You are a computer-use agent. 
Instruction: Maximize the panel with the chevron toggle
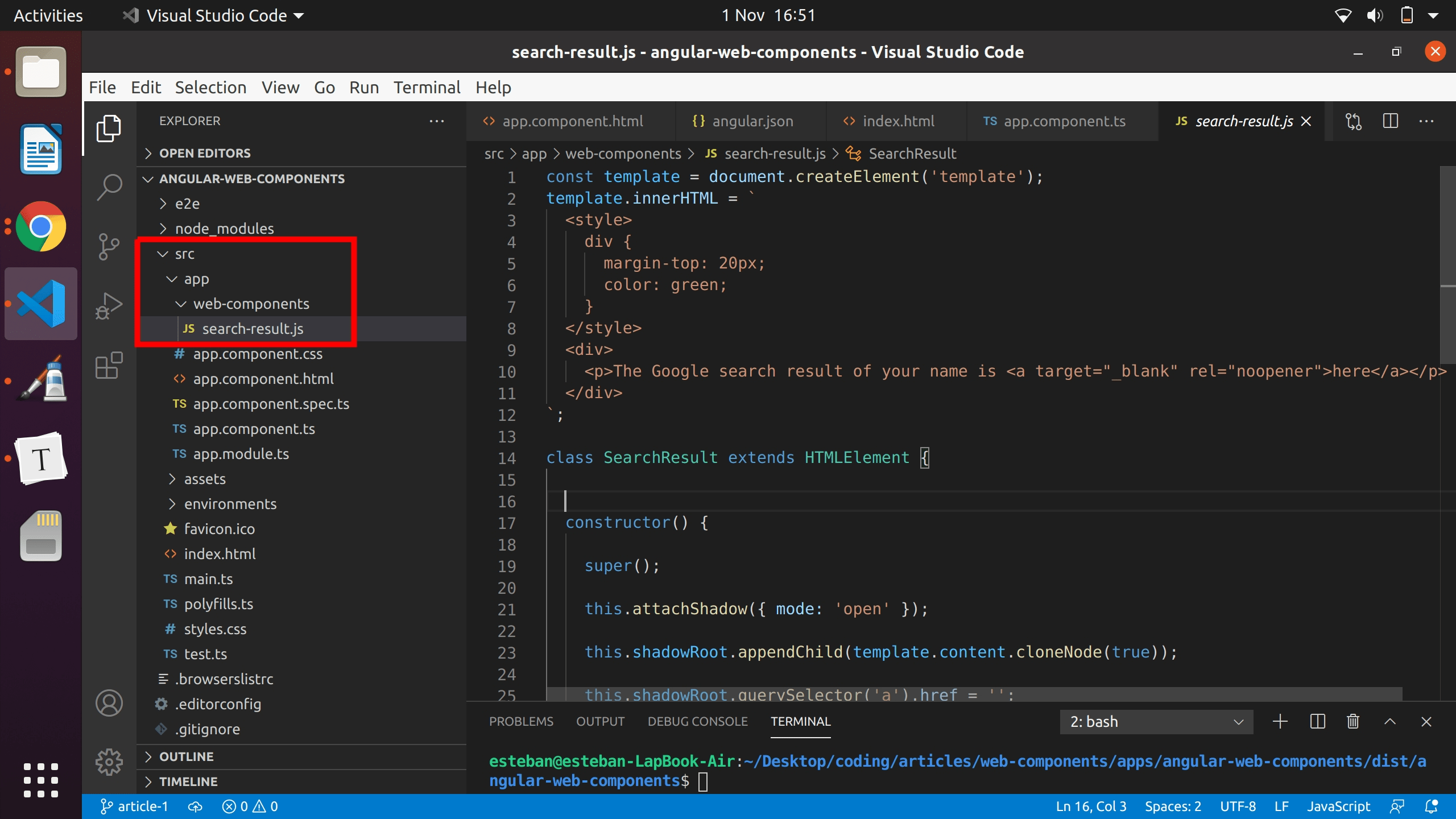pyautogui.click(x=1389, y=721)
